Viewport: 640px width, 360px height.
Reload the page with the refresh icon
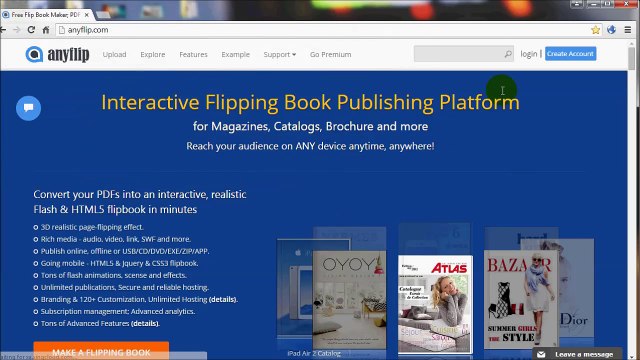point(31,30)
